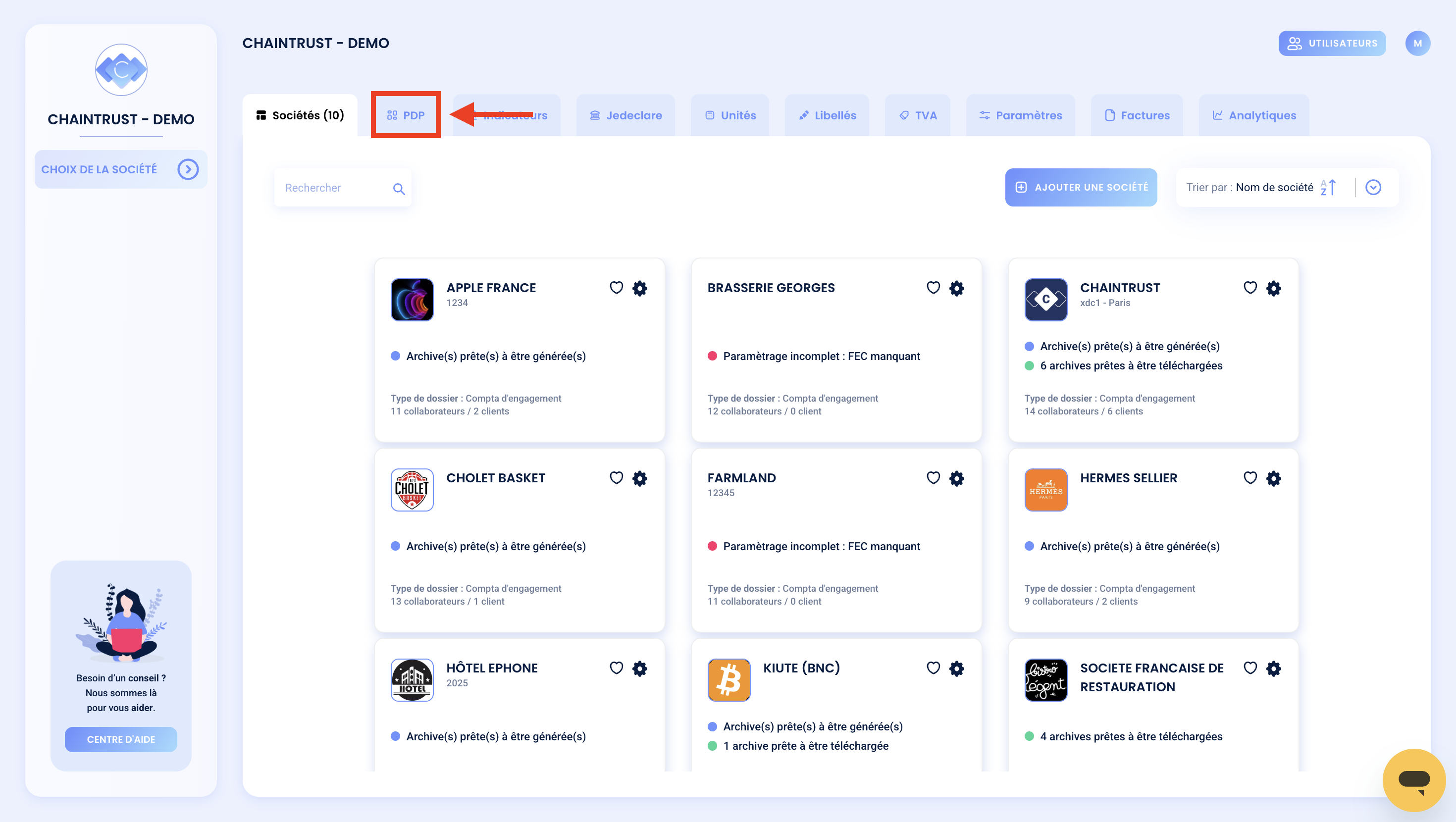Open settings gear for SOCIETE FRANCAISE DE RESTAURATION
Viewport: 1456px width, 822px height.
click(1273, 668)
